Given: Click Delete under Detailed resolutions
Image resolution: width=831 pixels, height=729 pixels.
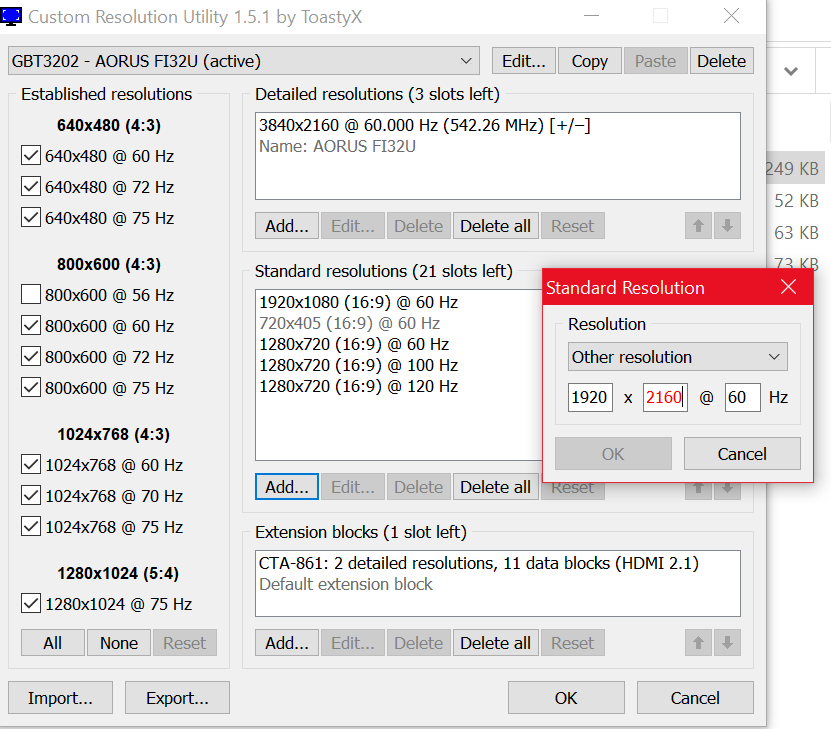Looking at the screenshot, I should pos(419,226).
